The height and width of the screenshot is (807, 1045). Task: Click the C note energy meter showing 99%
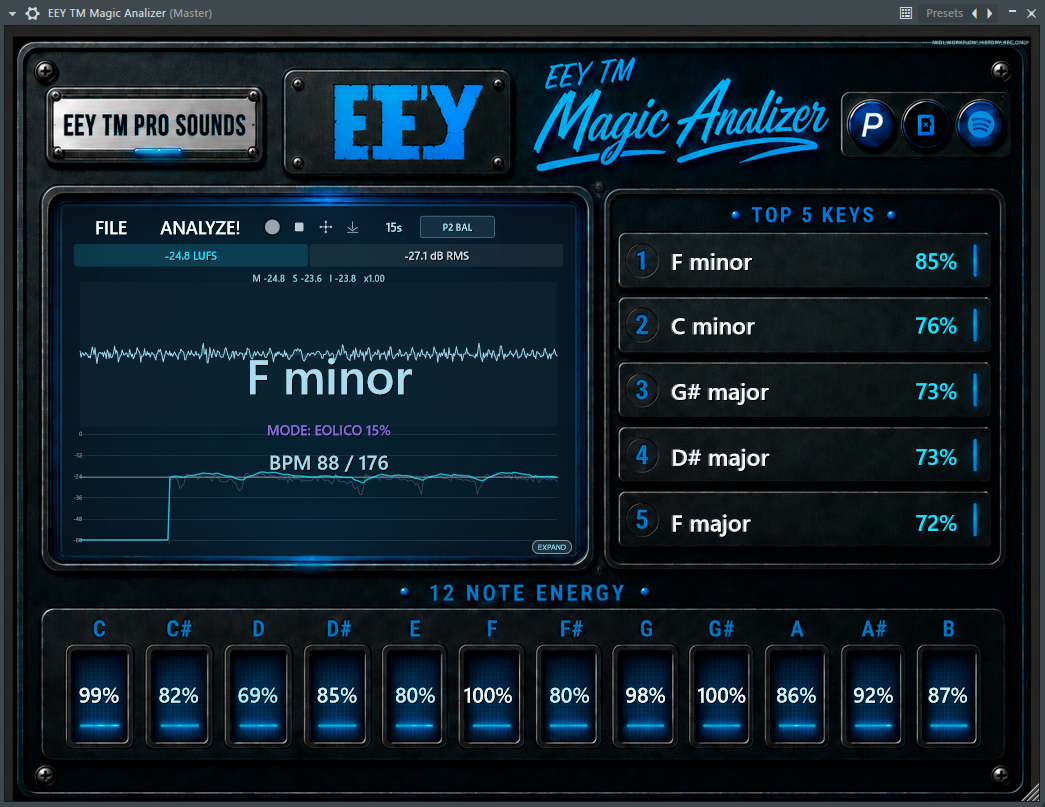[x=99, y=694]
